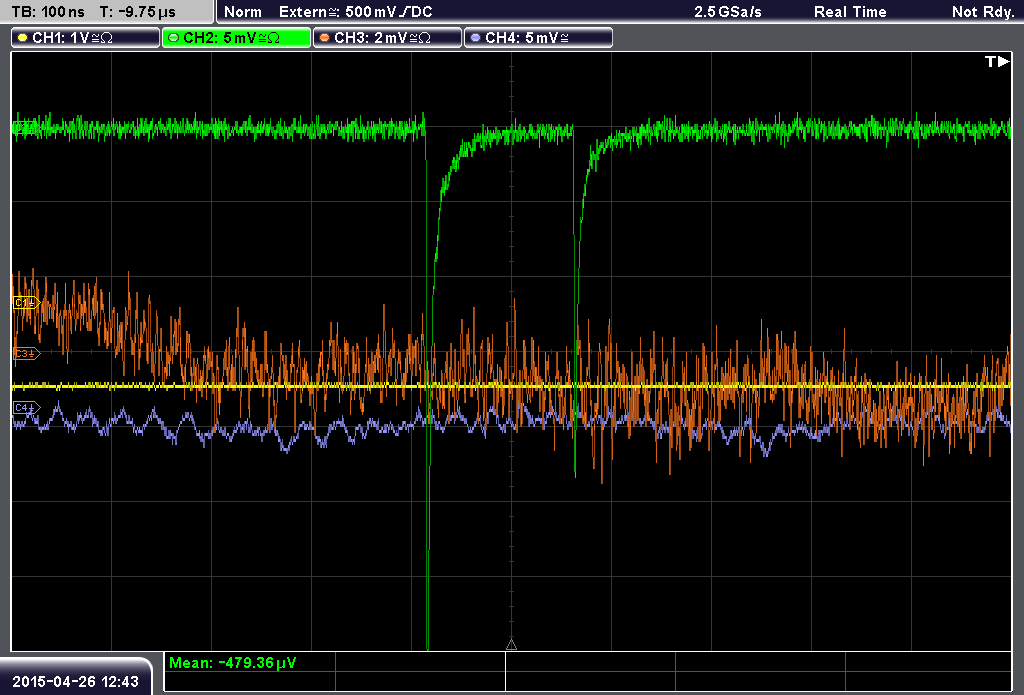
Task: Click the Extern 500 mV DC trigger source
Action: pyautogui.click(x=355, y=12)
